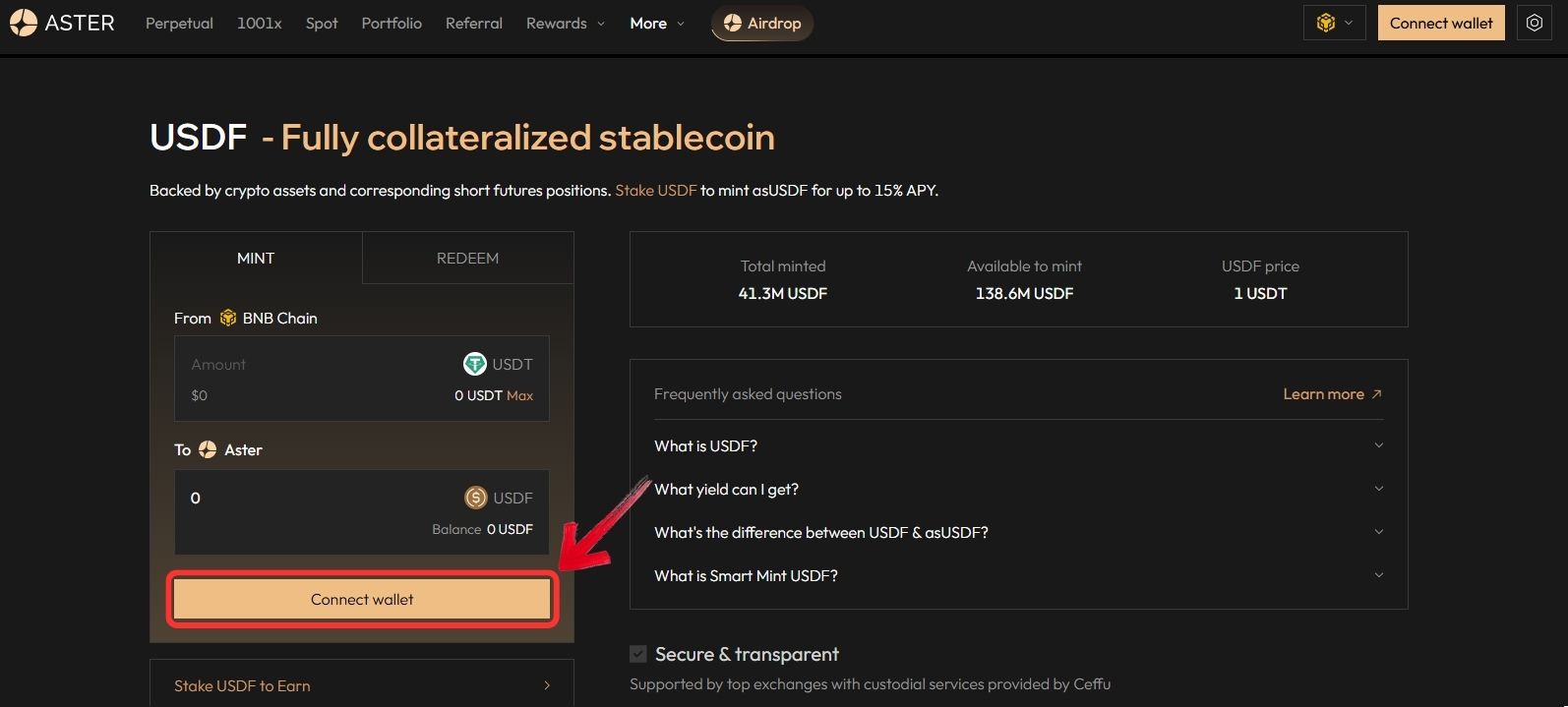Expand What is Smart Mint USDF?
This screenshot has height=707, width=1568.
(1018, 575)
